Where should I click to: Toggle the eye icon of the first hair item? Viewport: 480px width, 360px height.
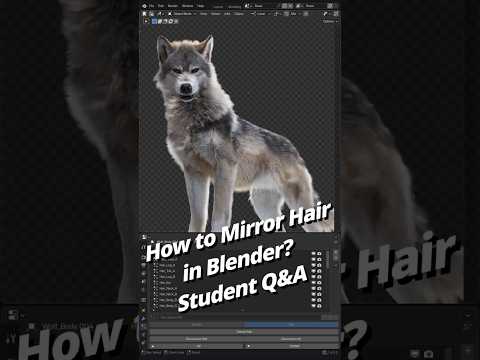click(x=314, y=254)
